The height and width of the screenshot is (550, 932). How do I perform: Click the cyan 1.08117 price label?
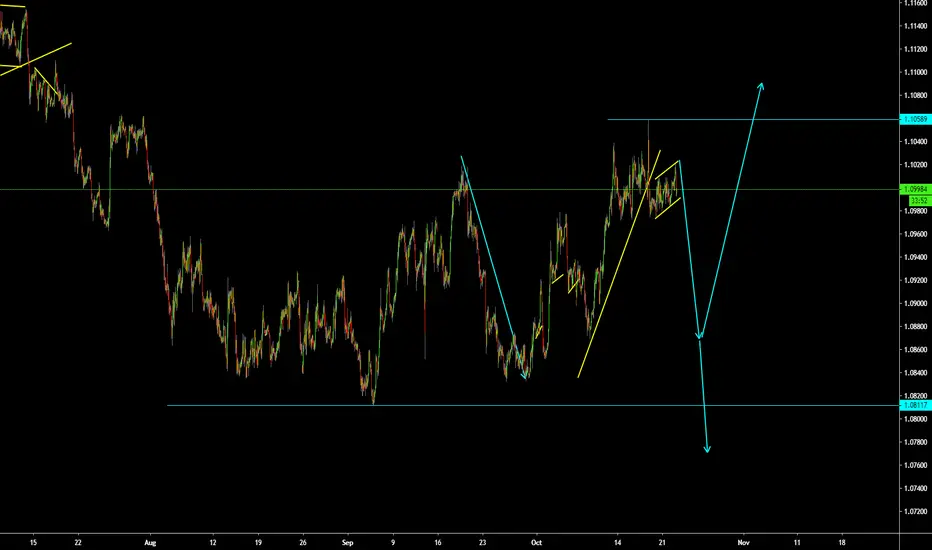915,406
